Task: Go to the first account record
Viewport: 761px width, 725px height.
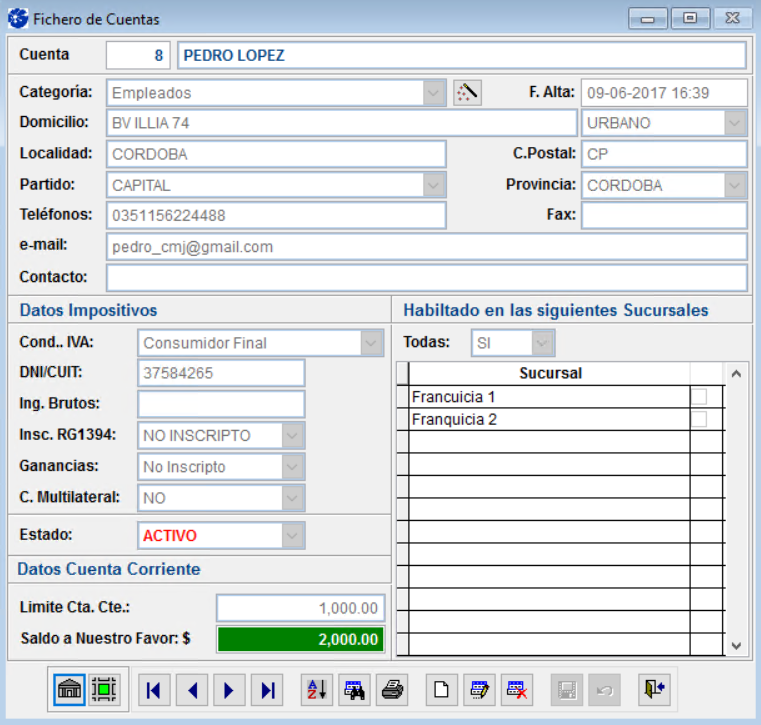Action: click(x=153, y=690)
